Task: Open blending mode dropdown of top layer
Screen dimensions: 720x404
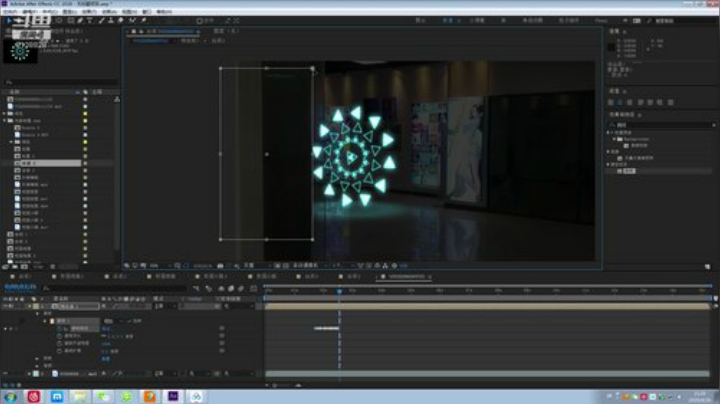Action: click(164, 306)
